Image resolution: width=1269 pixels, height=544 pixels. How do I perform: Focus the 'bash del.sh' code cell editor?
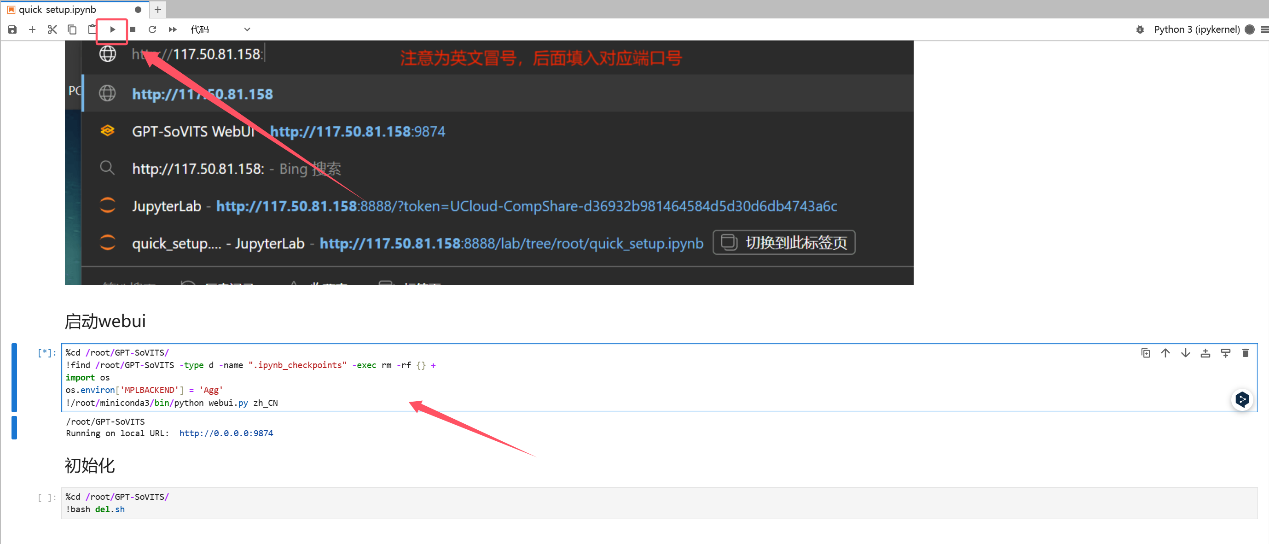tap(659, 503)
